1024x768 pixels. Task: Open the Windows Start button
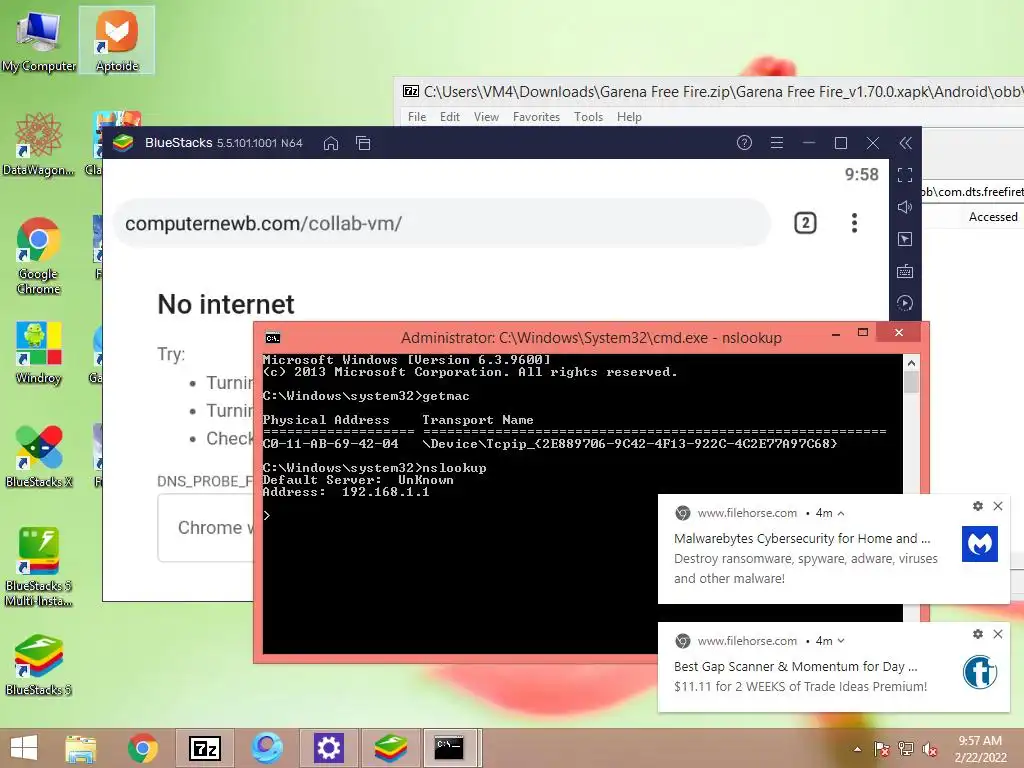click(24, 748)
